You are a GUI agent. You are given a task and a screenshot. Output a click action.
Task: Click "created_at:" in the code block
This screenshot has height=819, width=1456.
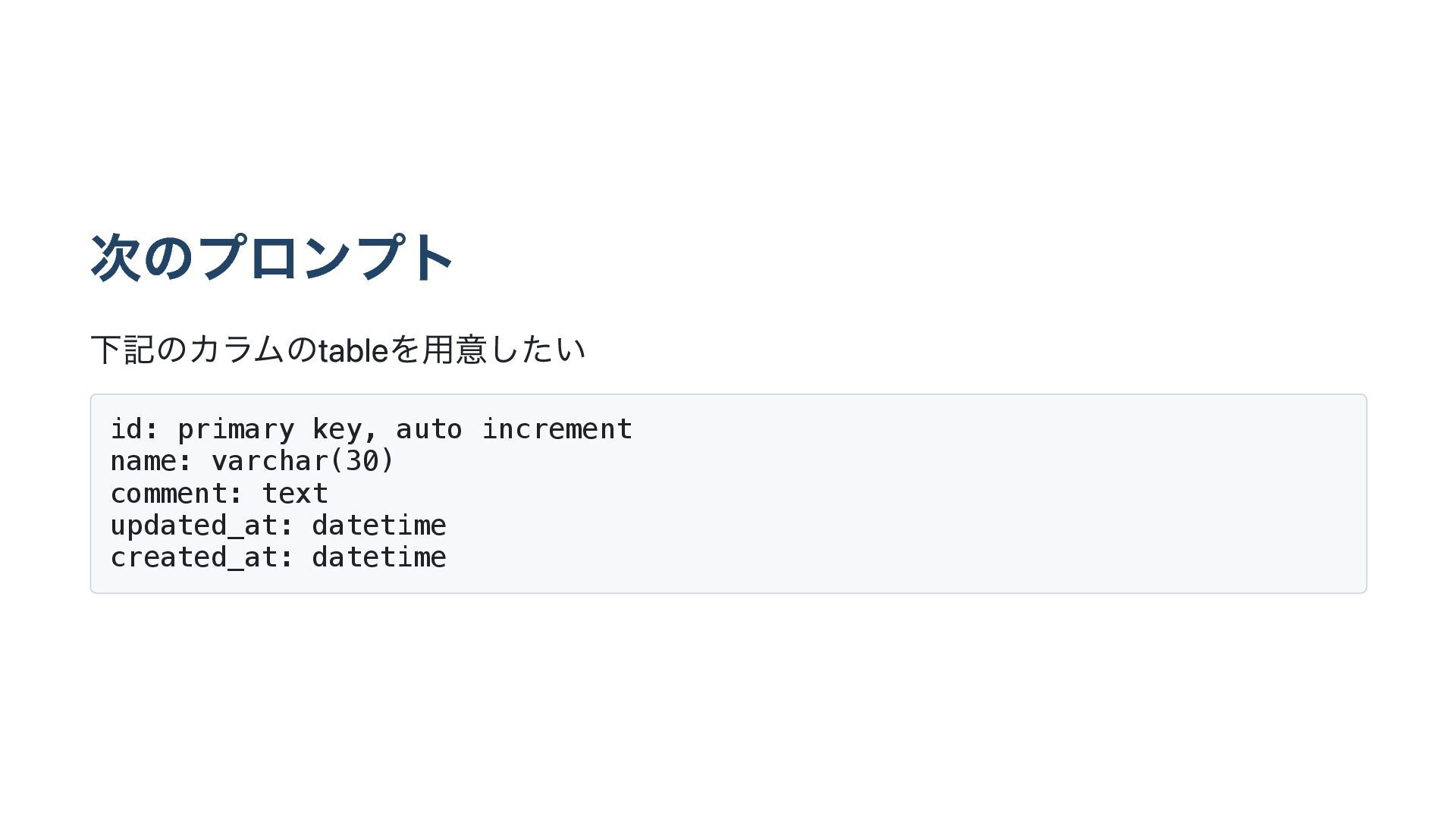click(x=202, y=557)
